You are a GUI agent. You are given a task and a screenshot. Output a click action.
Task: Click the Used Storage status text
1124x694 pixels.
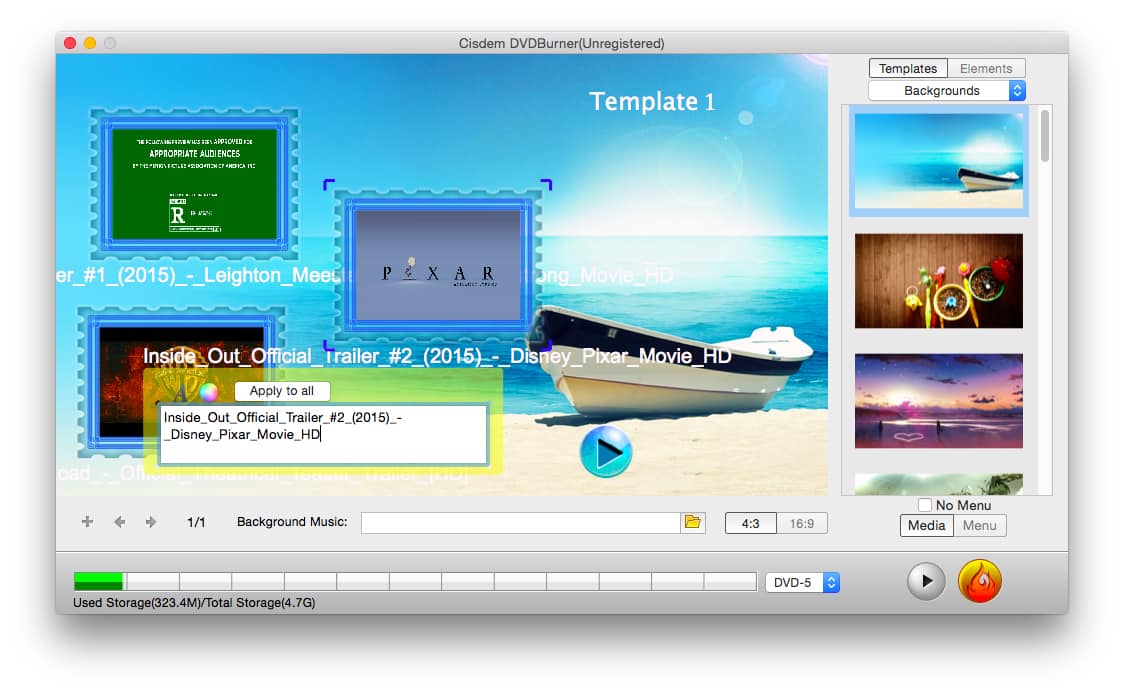click(x=194, y=603)
